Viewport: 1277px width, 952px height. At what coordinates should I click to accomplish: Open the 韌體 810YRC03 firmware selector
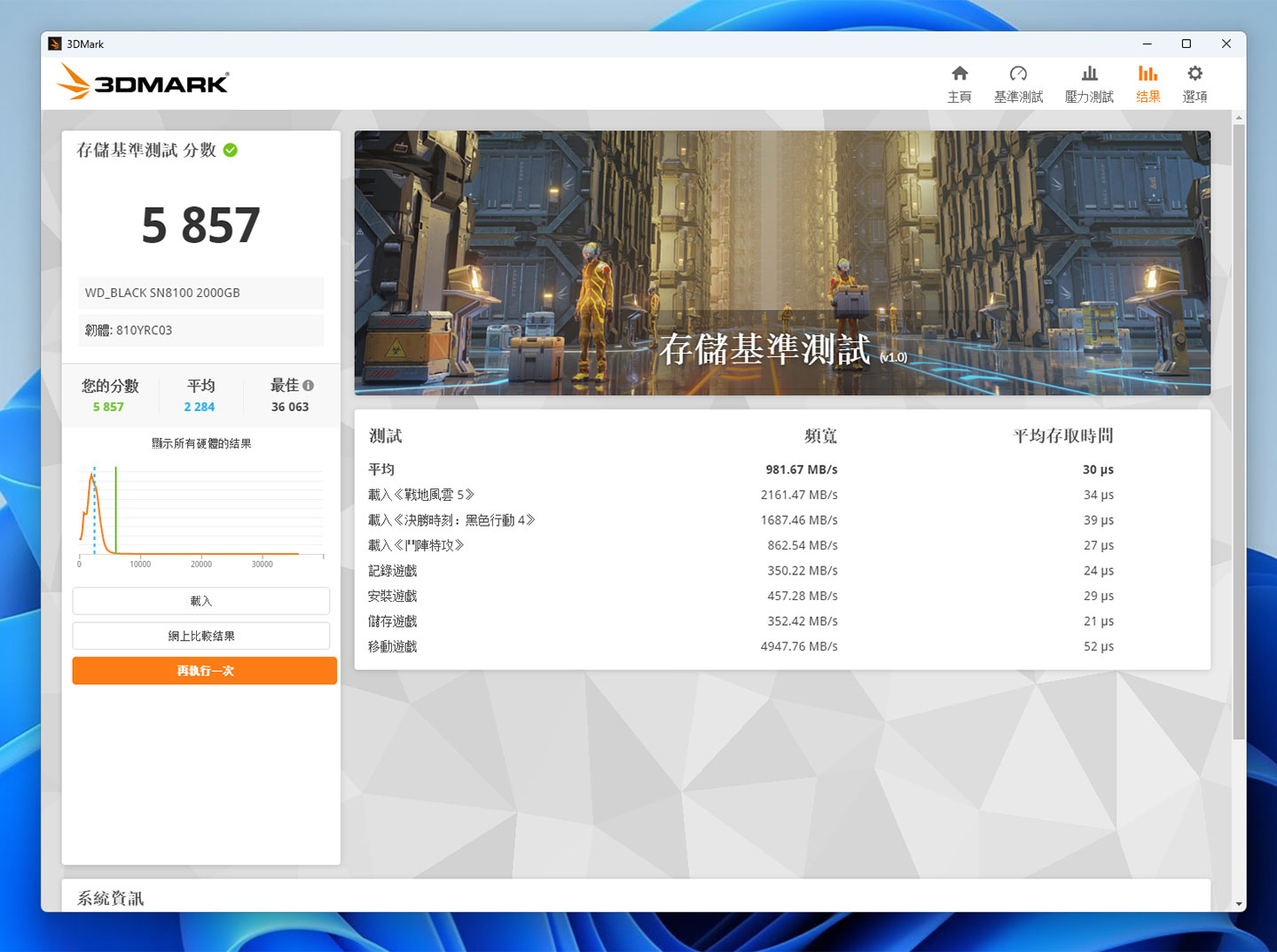tap(200, 330)
